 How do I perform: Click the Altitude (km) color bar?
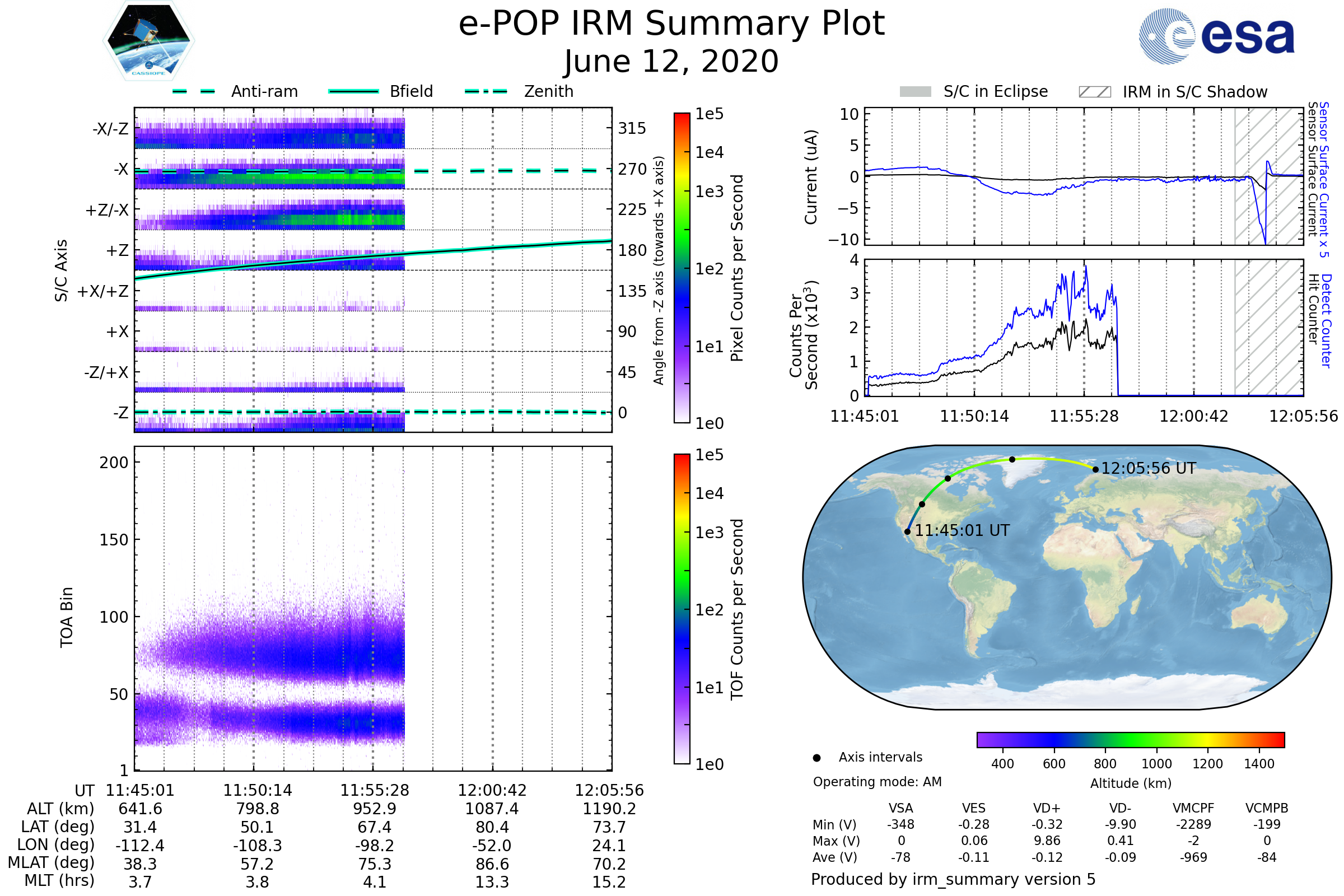pyautogui.click(x=1130, y=740)
